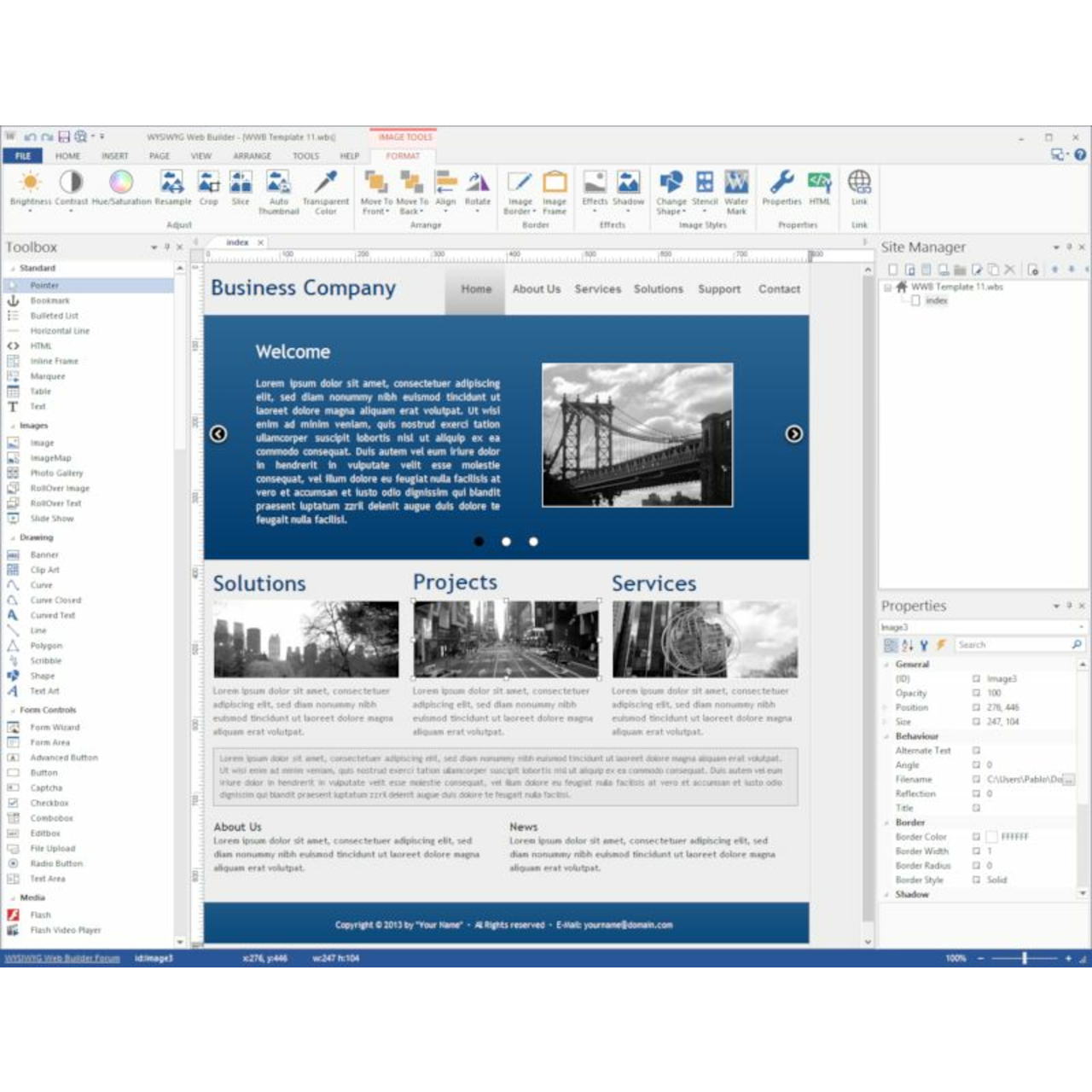Click the Crop image tool

(x=209, y=183)
